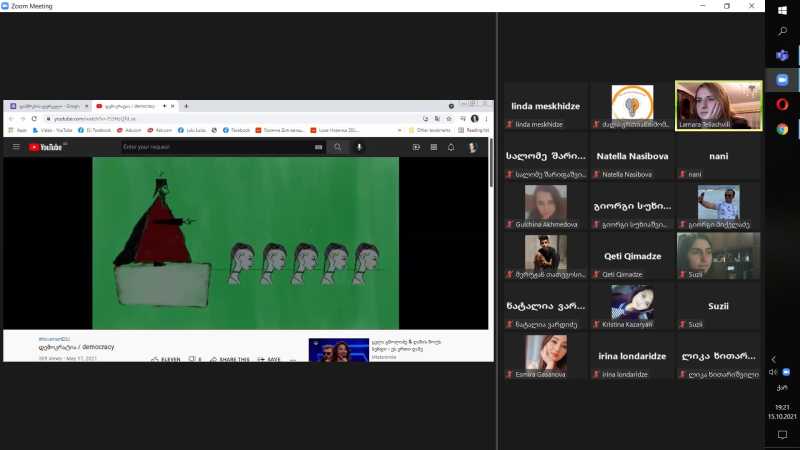Open the Apps bookmark shortcut
Screen dimensions: 800x450
point(18,130)
